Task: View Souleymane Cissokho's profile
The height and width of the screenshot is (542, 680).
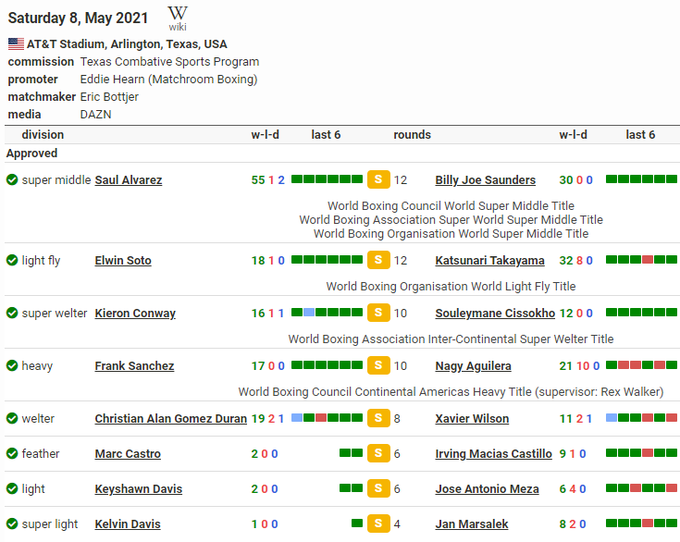Action: coord(495,313)
